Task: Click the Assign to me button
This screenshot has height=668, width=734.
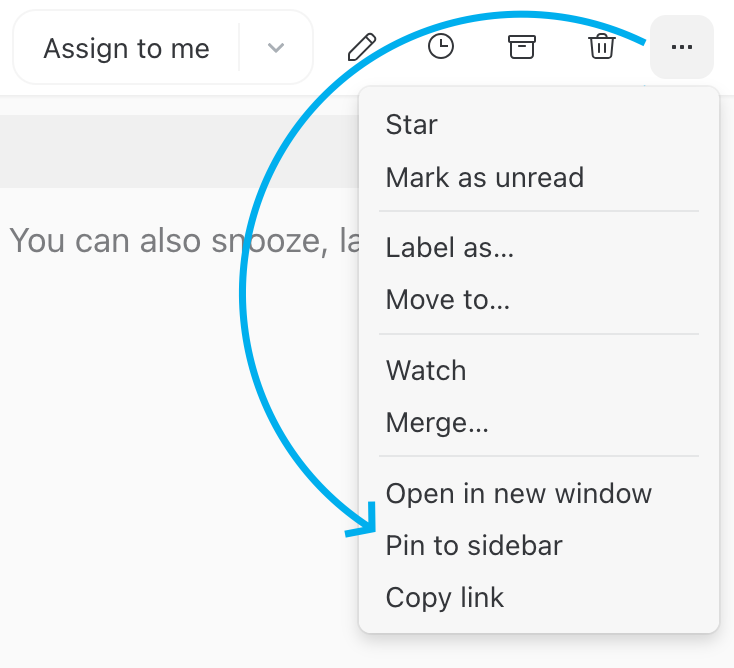Action: point(127,48)
